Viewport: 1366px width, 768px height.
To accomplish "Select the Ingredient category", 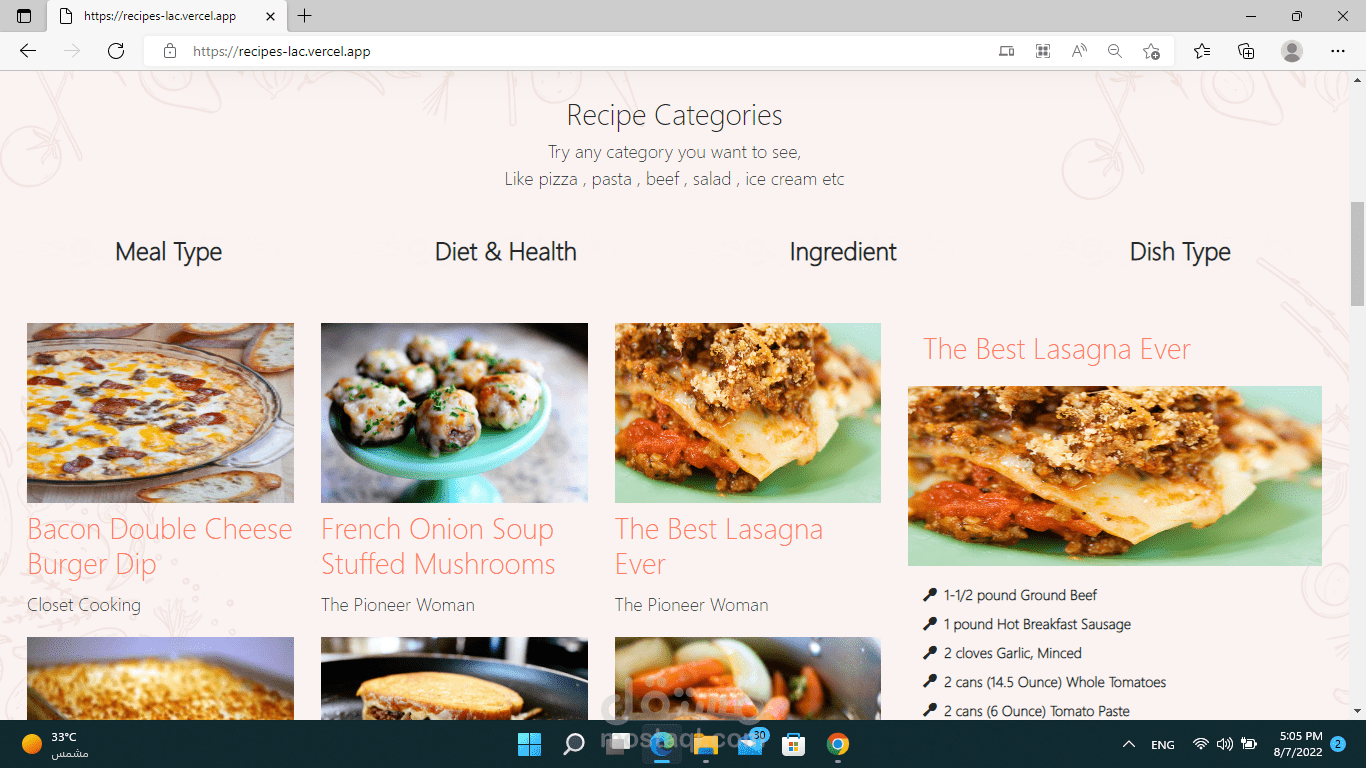I will pos(843,252).
